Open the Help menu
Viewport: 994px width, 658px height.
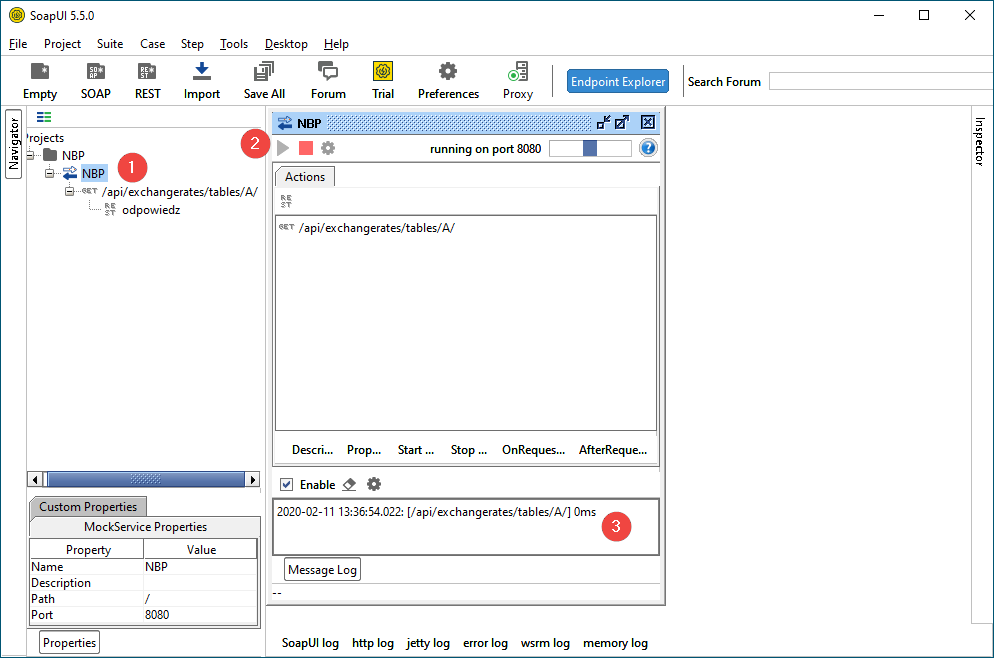336,44
